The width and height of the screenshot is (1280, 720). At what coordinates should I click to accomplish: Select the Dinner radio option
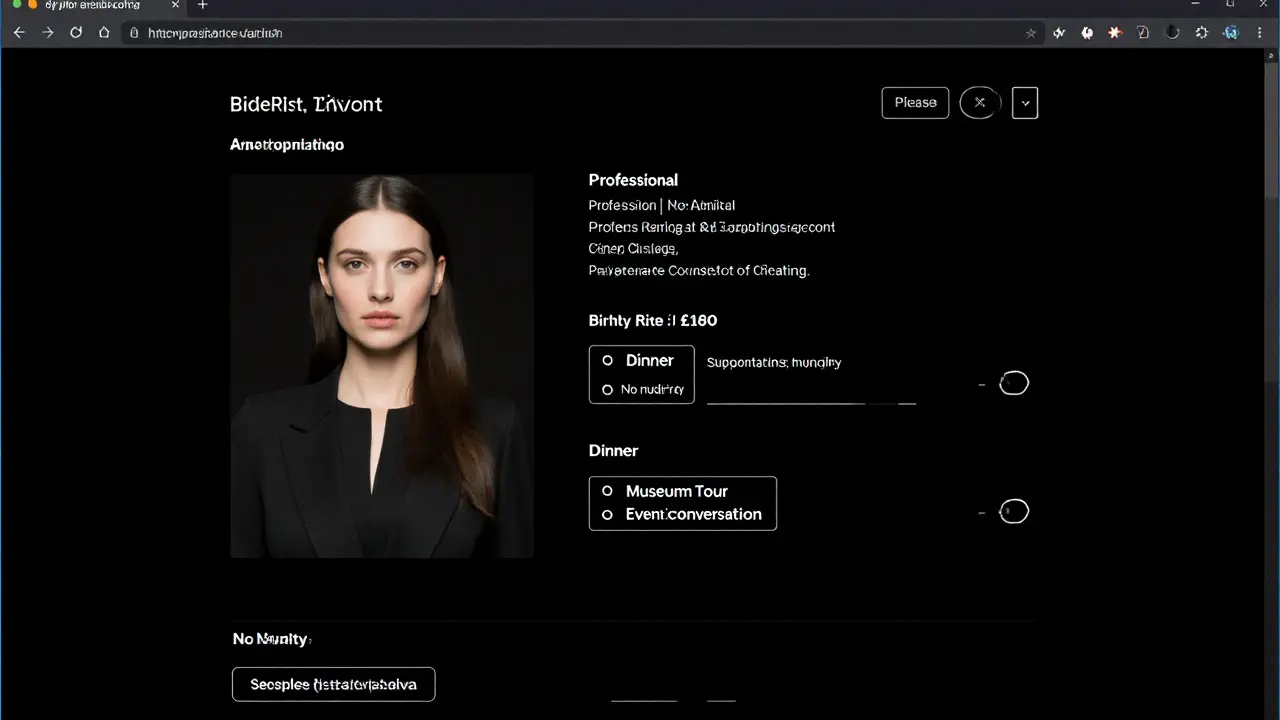tap(607, 361)
